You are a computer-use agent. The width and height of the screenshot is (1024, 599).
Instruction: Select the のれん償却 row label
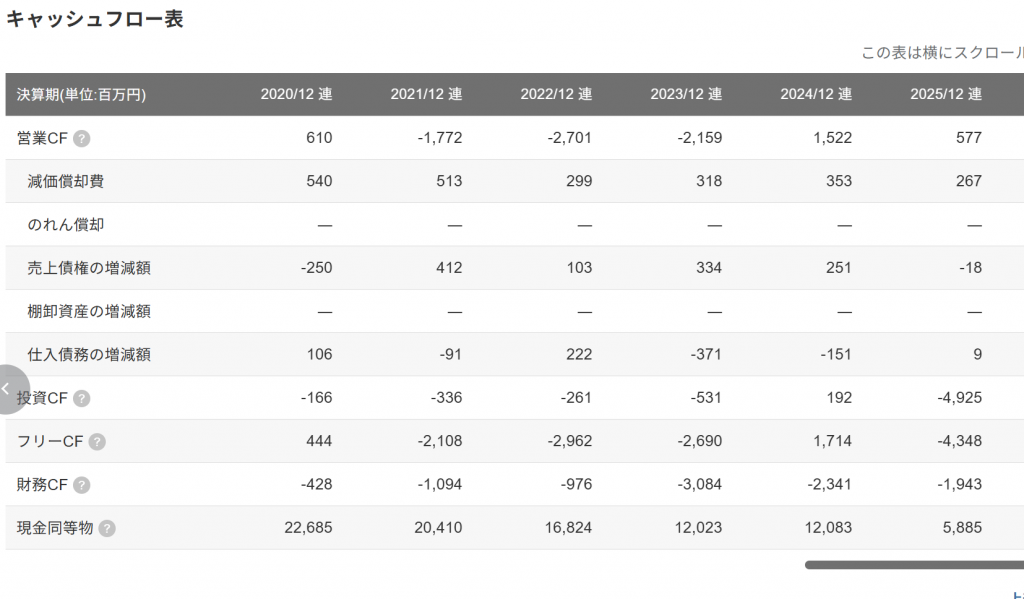click(66, 225)
